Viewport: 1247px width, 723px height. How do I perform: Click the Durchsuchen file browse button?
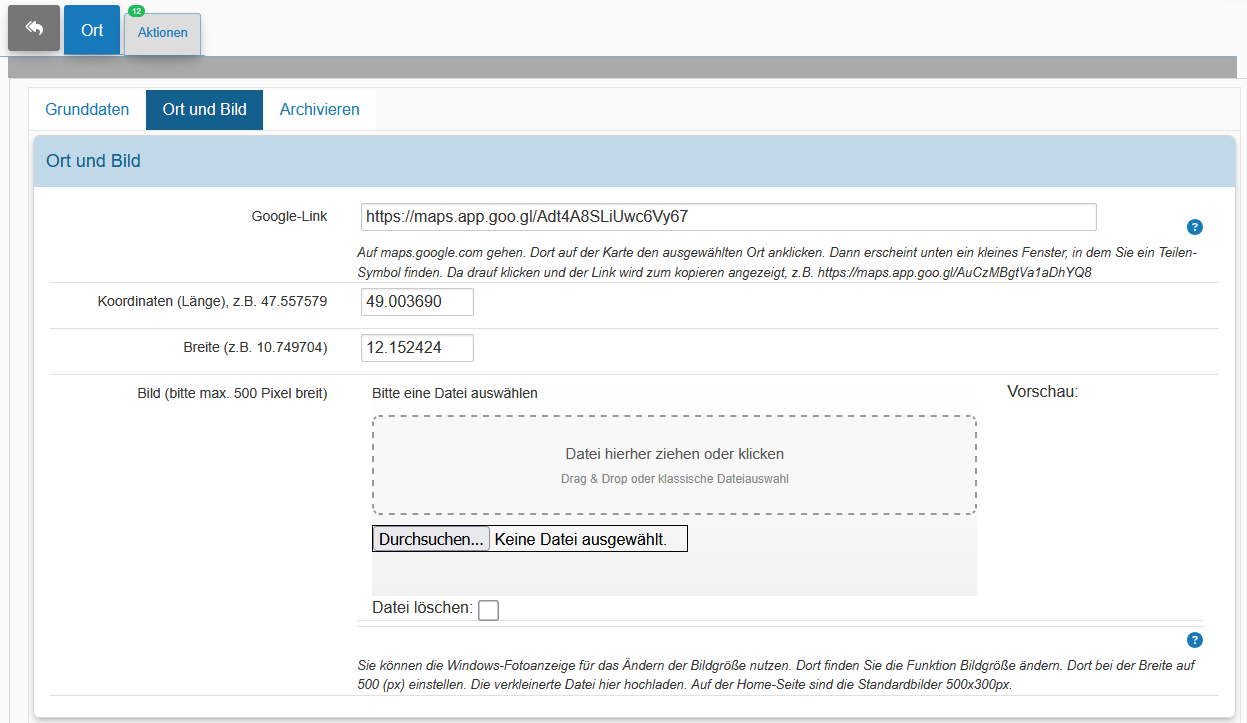click(x=431, y=539)
